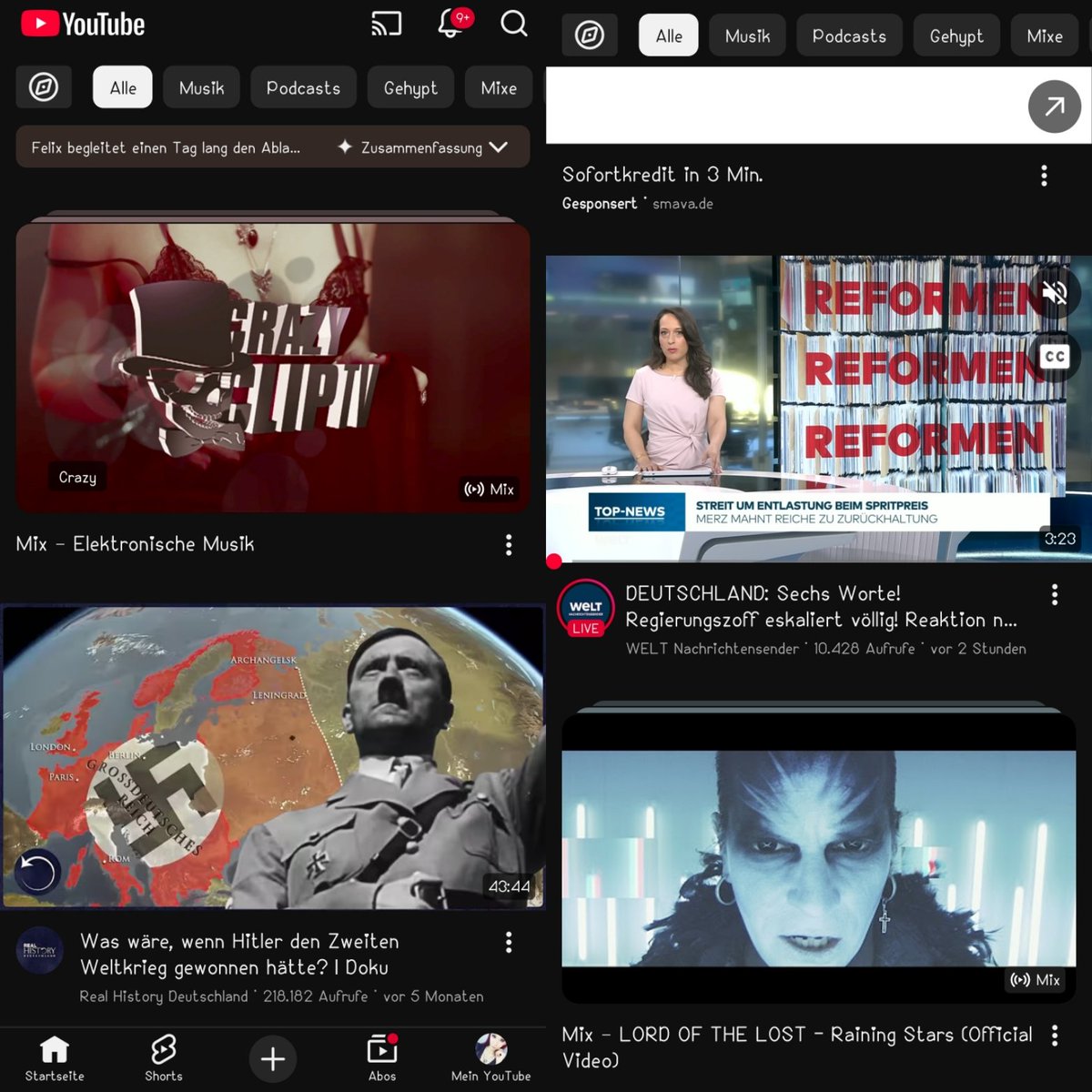
Task: Open the Crazy Clip TV mix thumbnail
Action: tap(273, 368)
